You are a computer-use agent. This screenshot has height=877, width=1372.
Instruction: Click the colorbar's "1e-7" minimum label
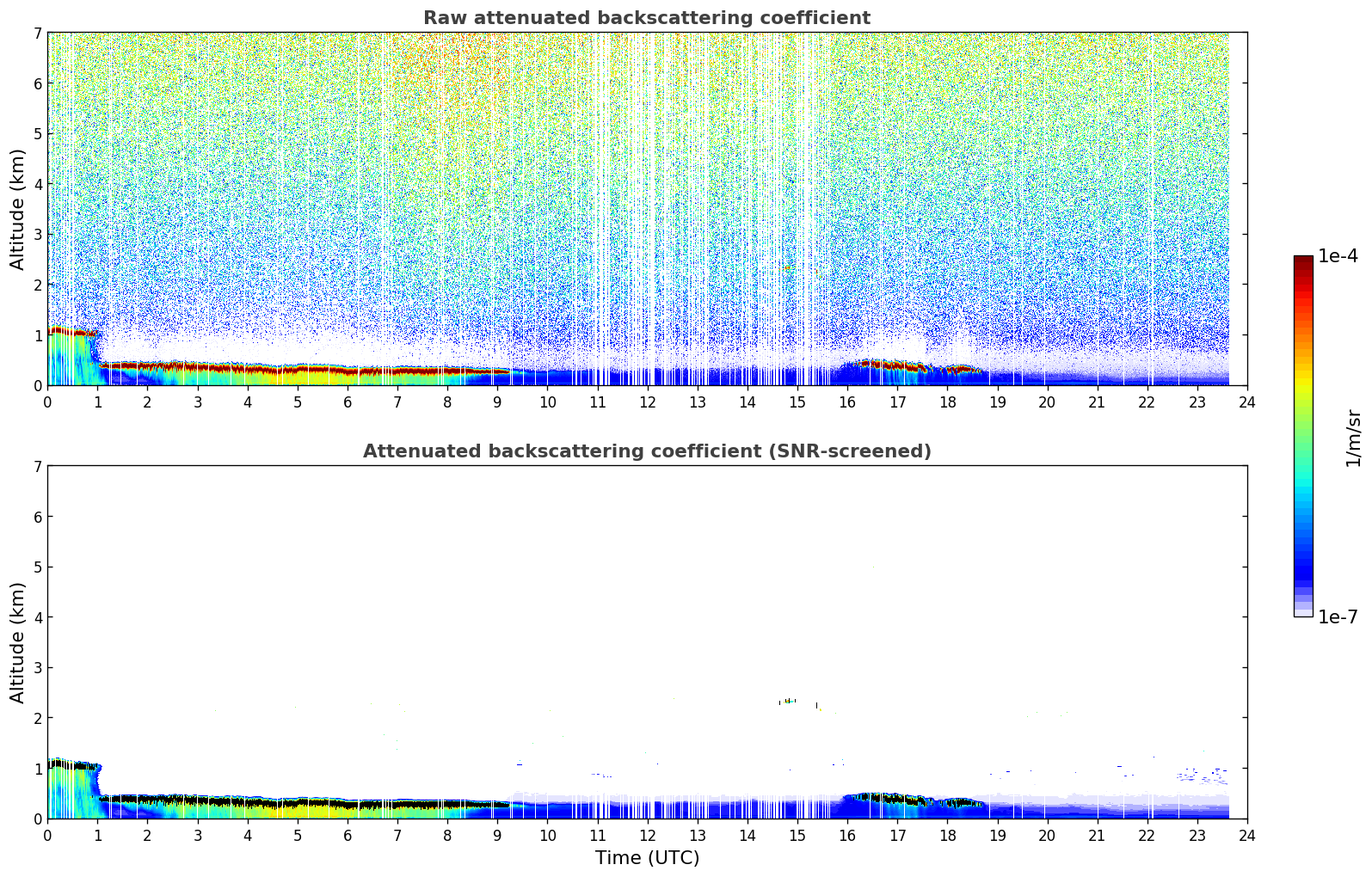pyautogui.click(x=1338, y=616)
